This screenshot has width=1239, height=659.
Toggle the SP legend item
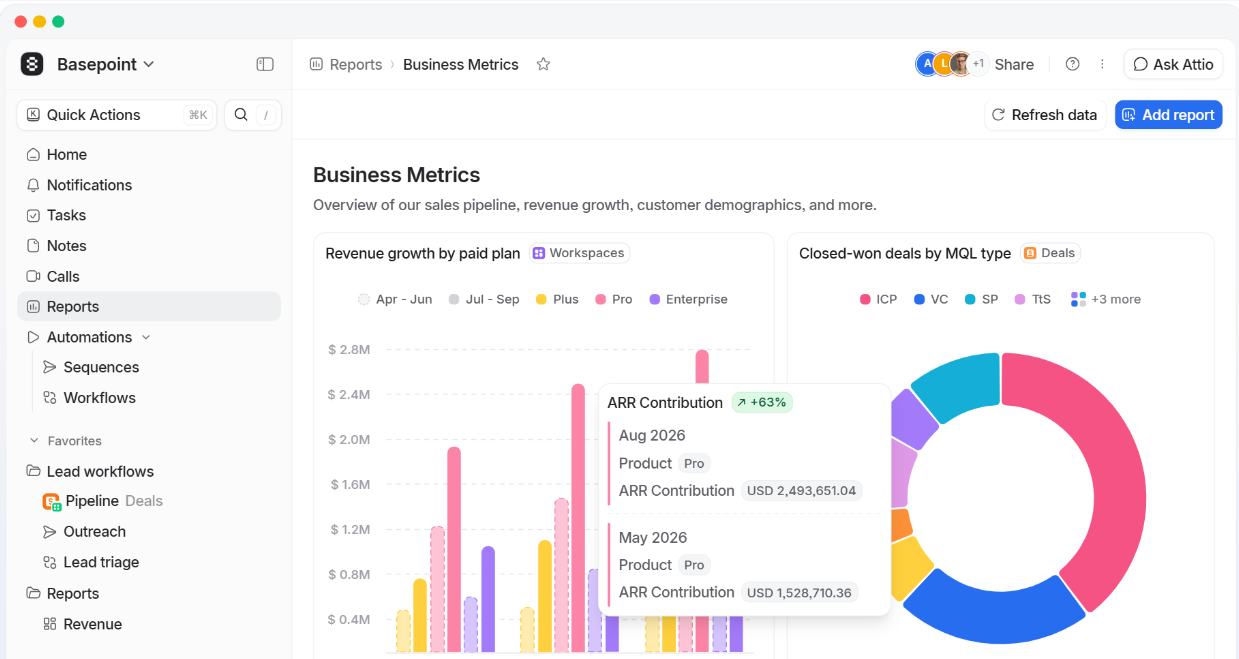[981, 299]
